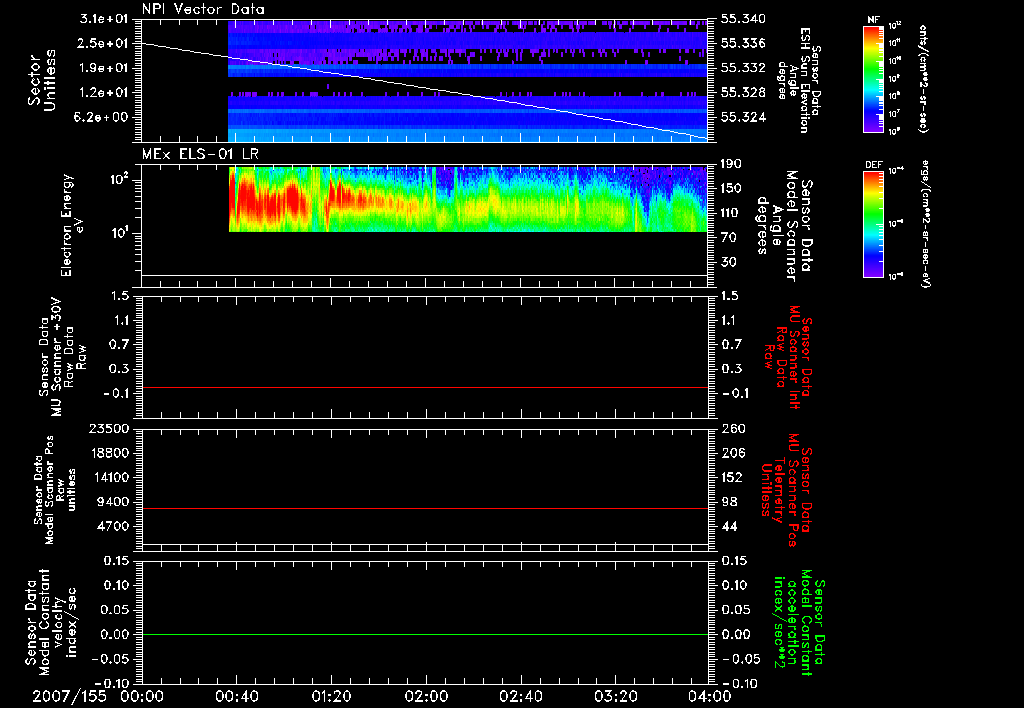Screen dimensions: 1024x708
Task: Click the '1.9e+01' sector axis tick label
Action: pyautogui.click(x=104, y=68)
